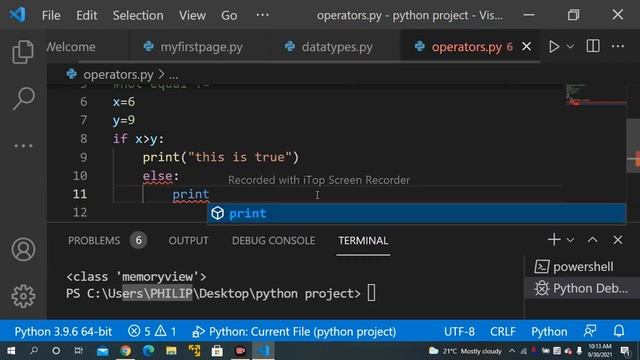Open the Manage gear icon

coord(23,296)
